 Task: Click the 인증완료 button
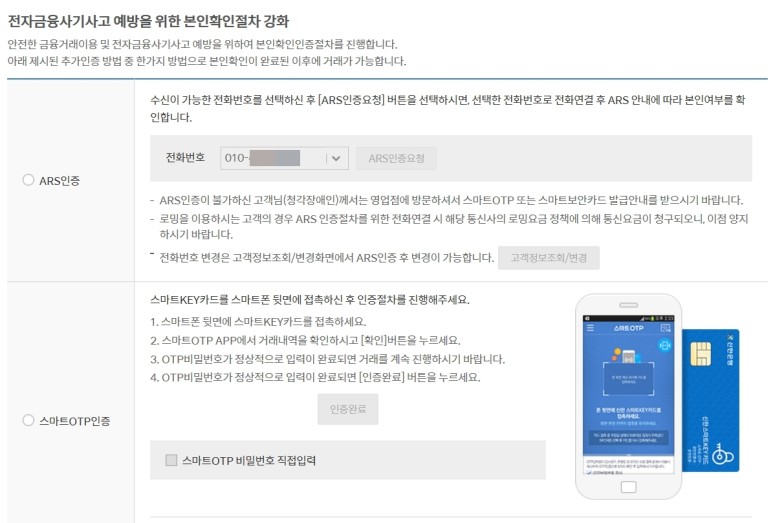coord(348,409)
